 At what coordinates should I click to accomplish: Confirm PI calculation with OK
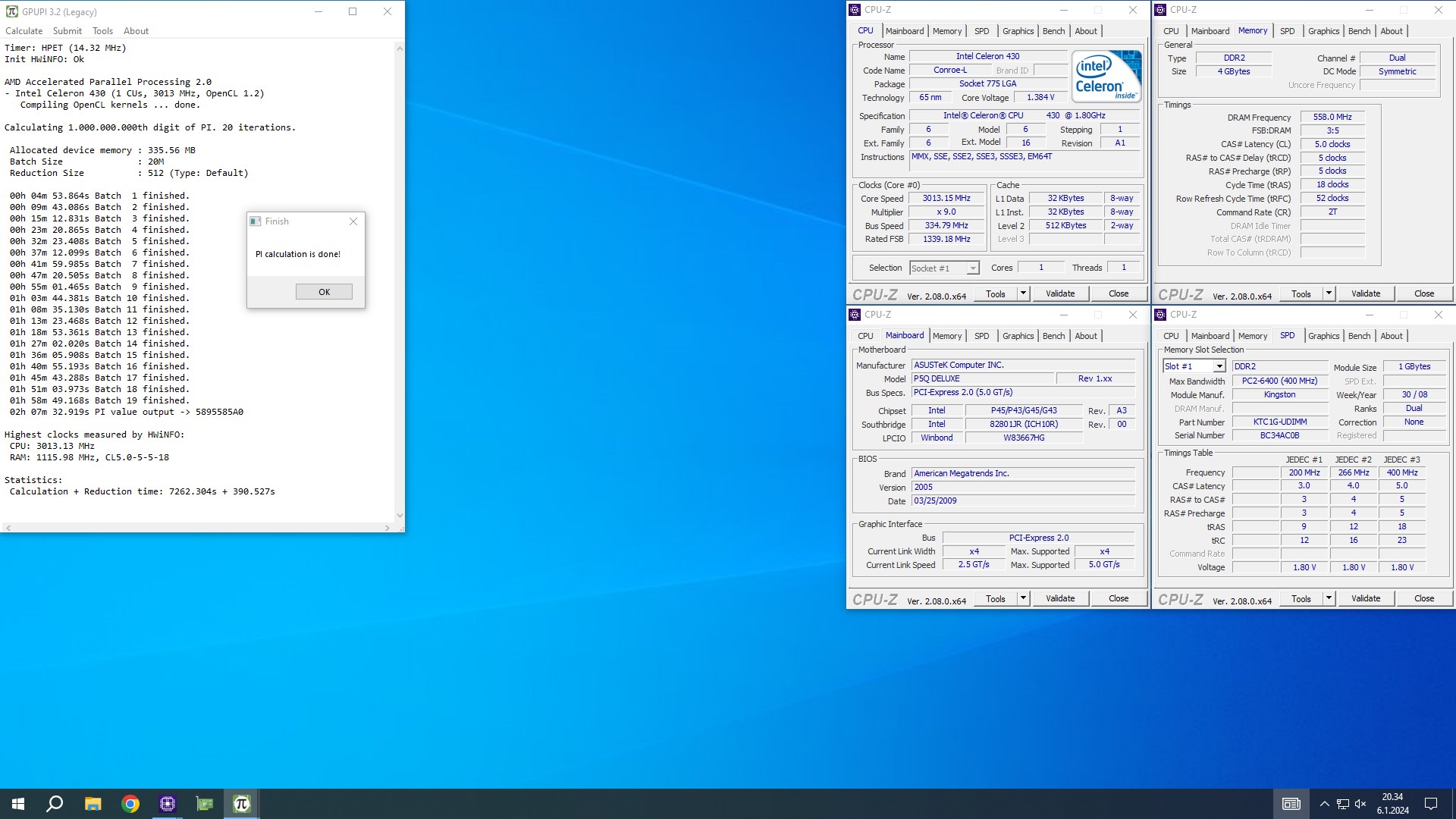324,292
